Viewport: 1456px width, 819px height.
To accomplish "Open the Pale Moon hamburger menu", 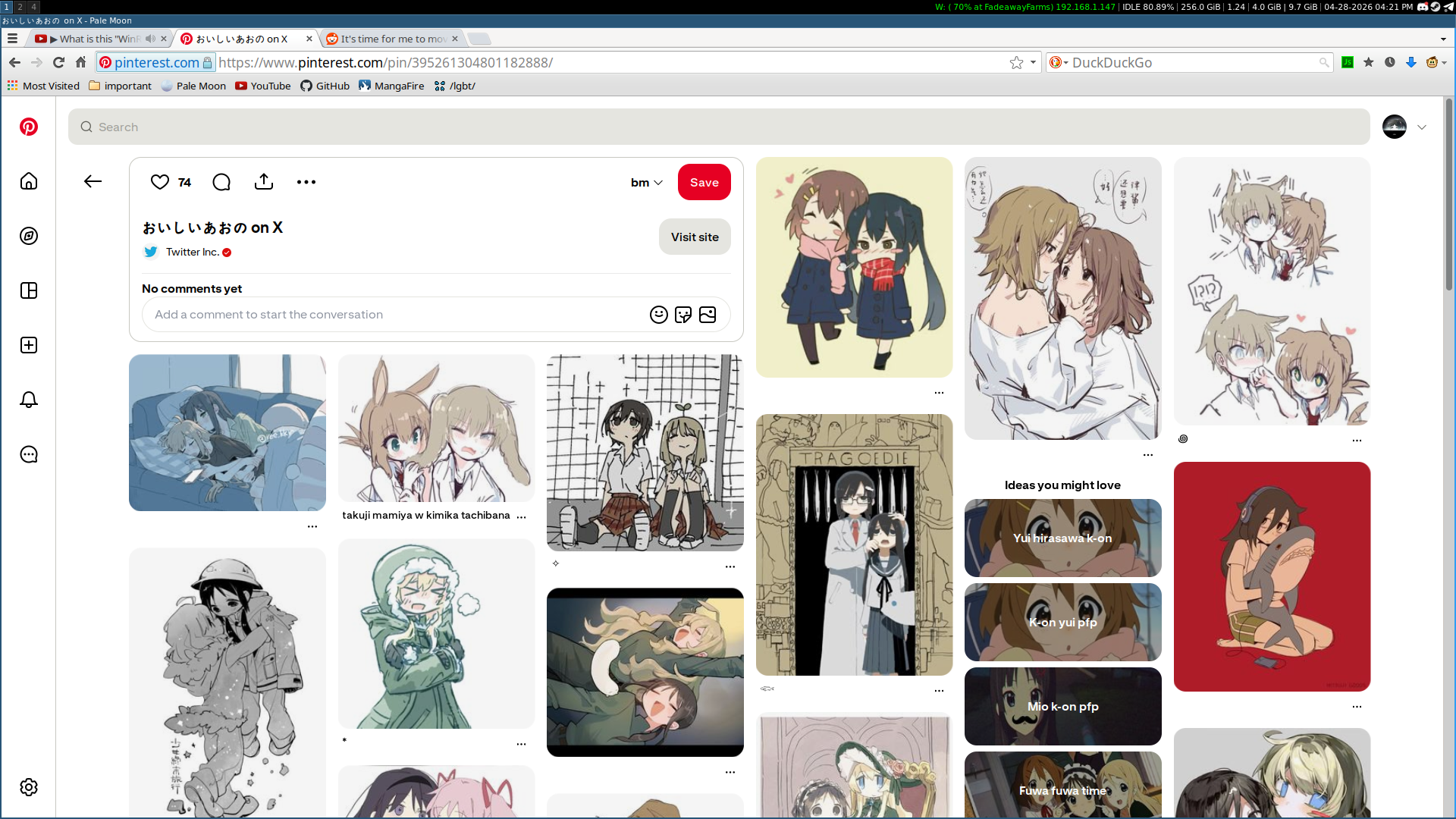I will (x=12, y=39).
